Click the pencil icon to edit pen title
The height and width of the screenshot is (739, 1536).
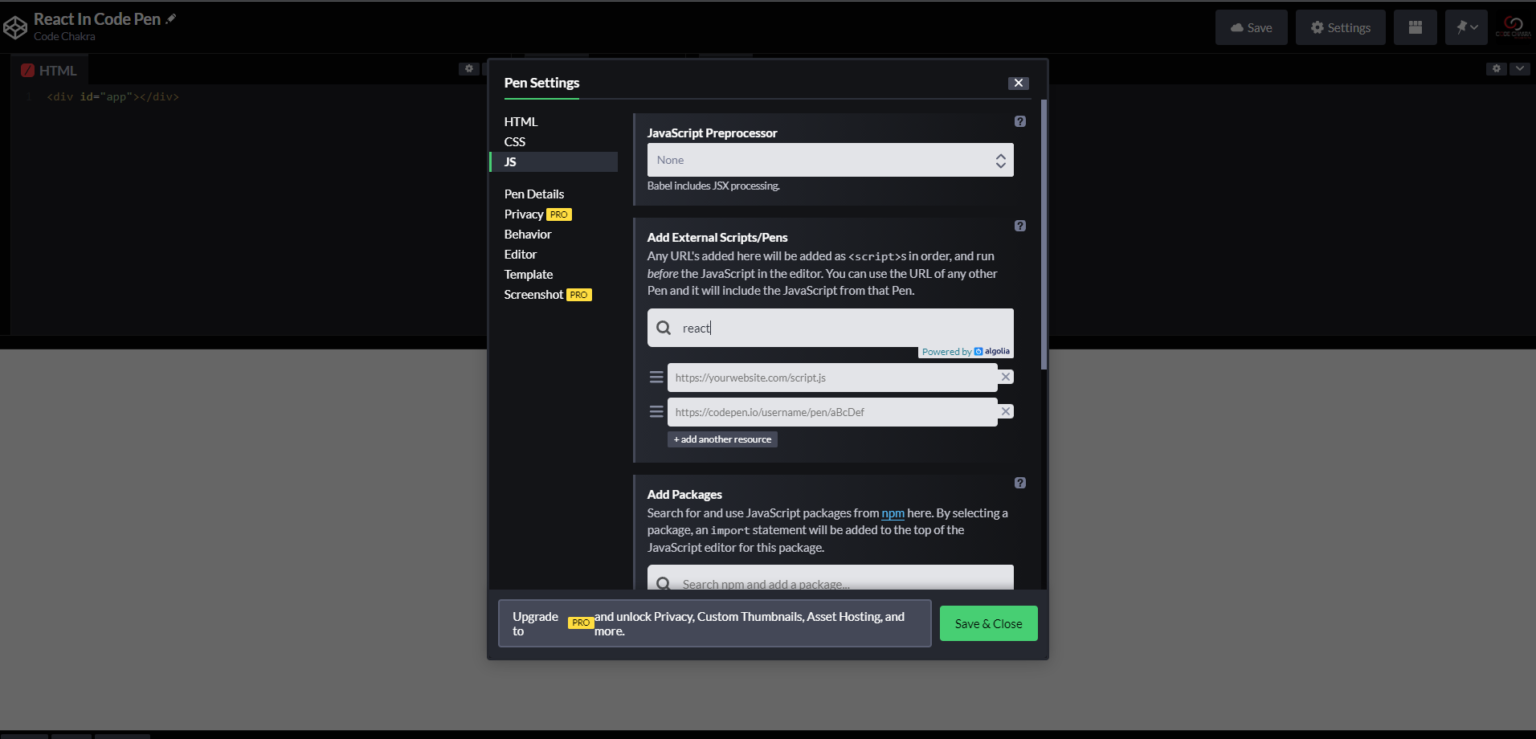(171, 19)
